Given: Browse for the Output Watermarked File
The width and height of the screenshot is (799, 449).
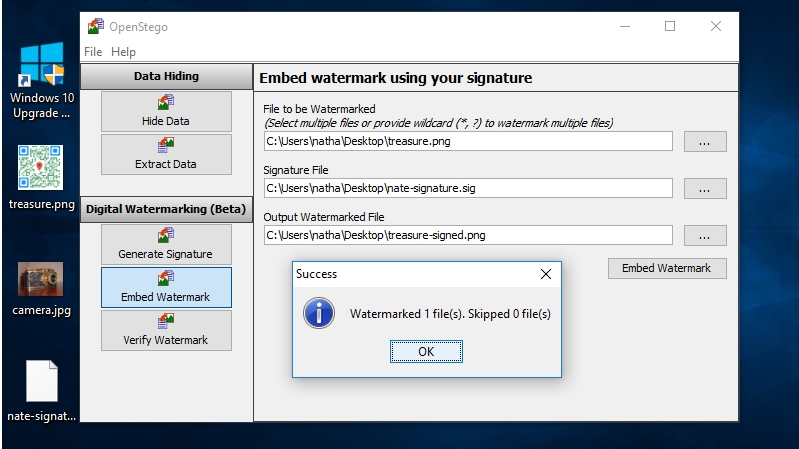Looking at the screenshot, I should (x=705, y=235).
